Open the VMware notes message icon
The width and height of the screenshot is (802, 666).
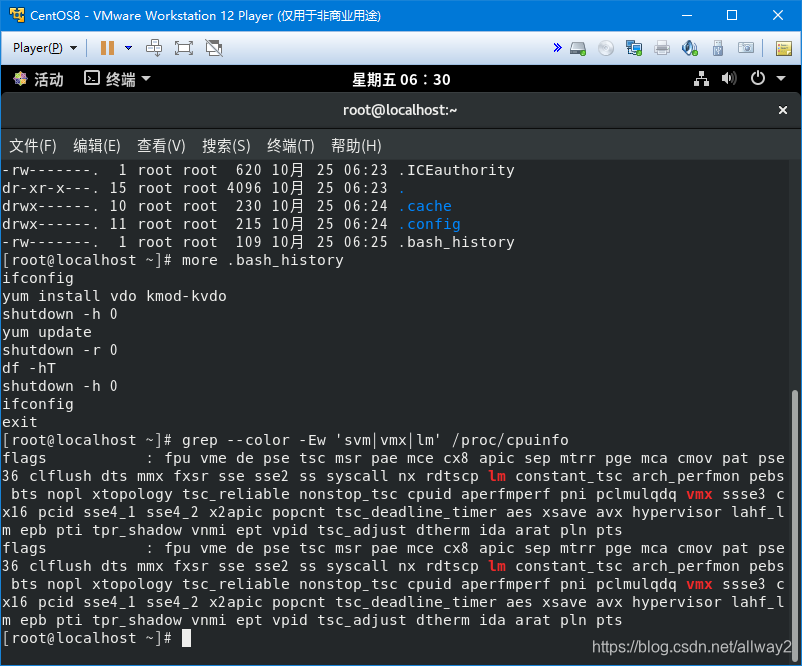pos(784,49)
